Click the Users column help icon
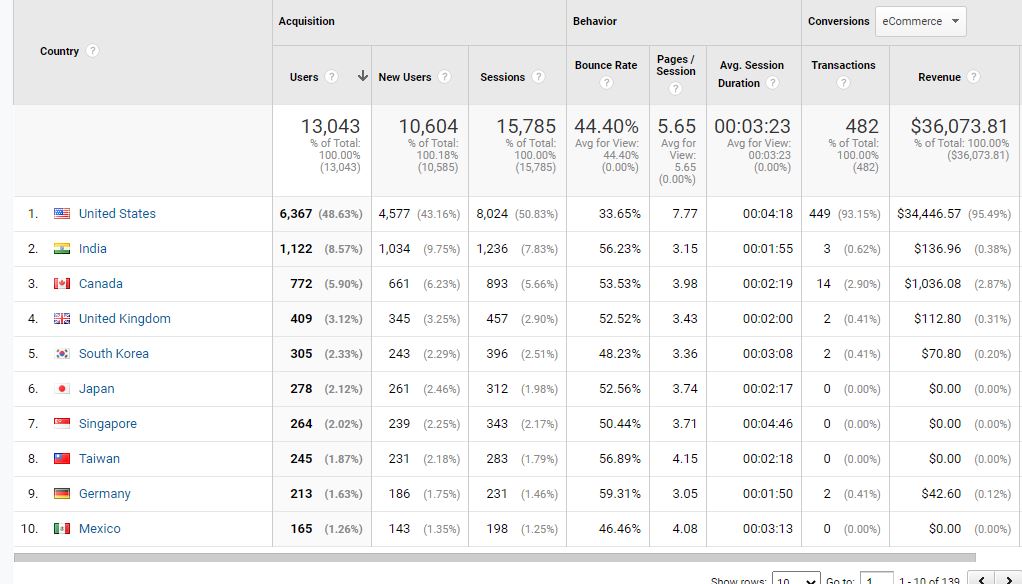 click(x=332, y=77)
